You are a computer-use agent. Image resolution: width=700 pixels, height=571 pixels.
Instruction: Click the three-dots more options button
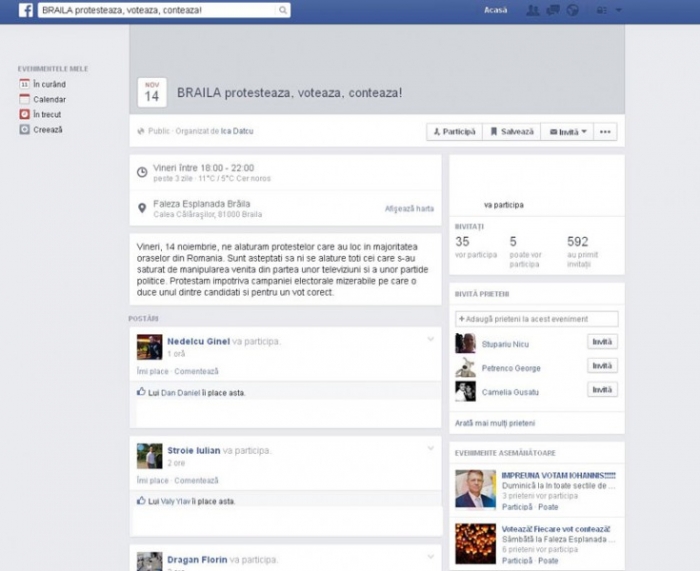605,131
